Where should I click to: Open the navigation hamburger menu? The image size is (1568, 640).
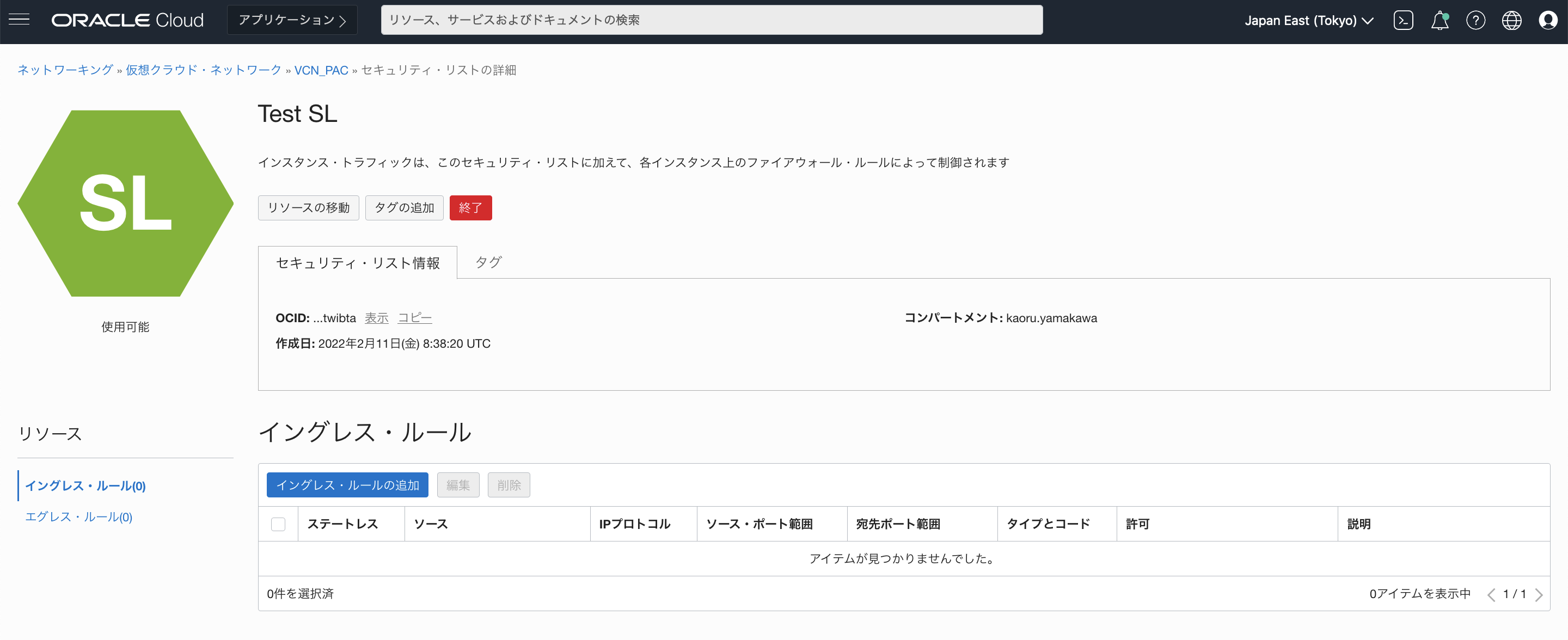click(19, 20)
